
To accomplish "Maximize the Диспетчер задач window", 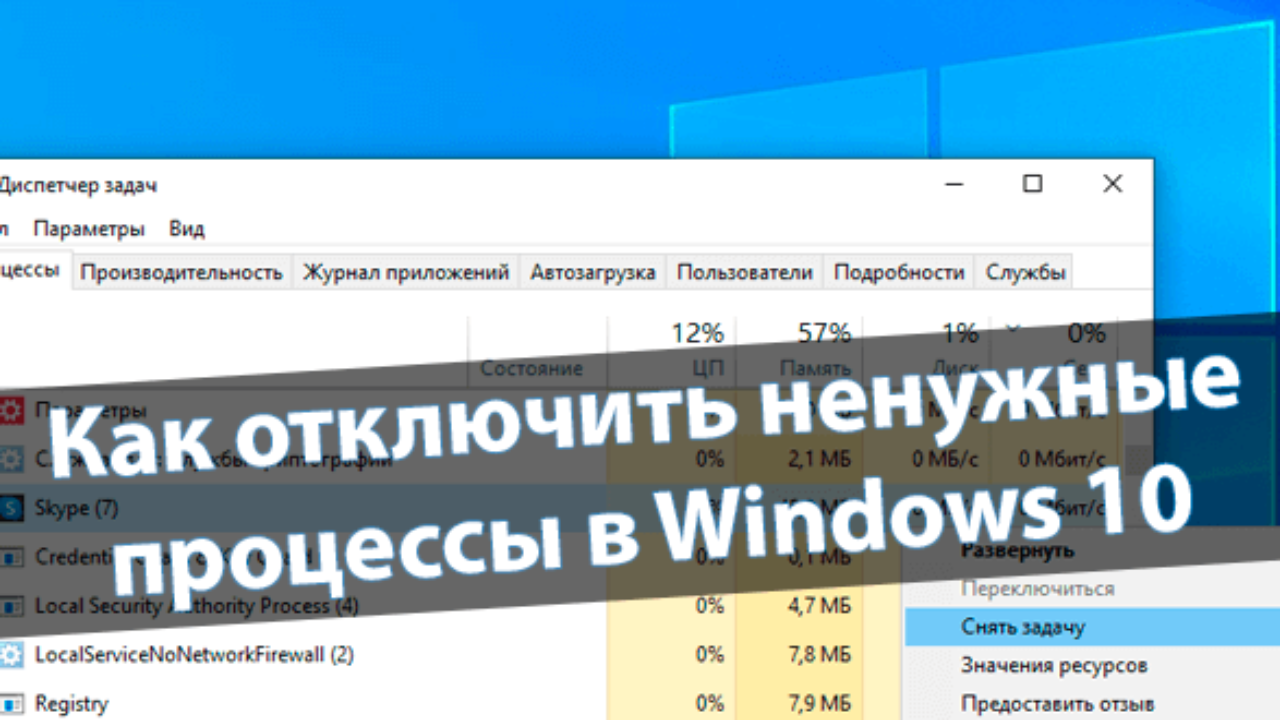I will (1033, 184).
